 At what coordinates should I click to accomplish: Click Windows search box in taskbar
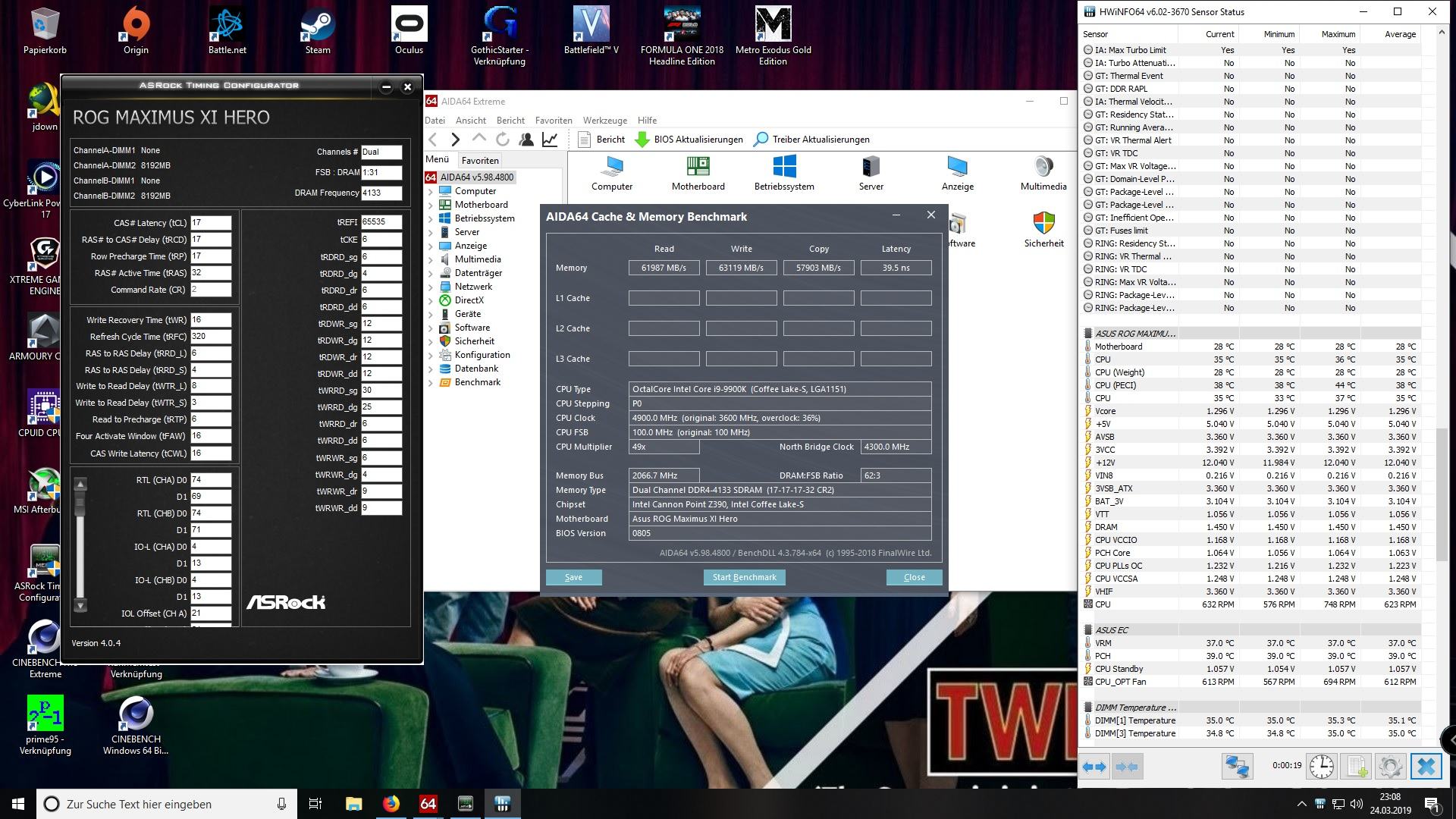167,804
